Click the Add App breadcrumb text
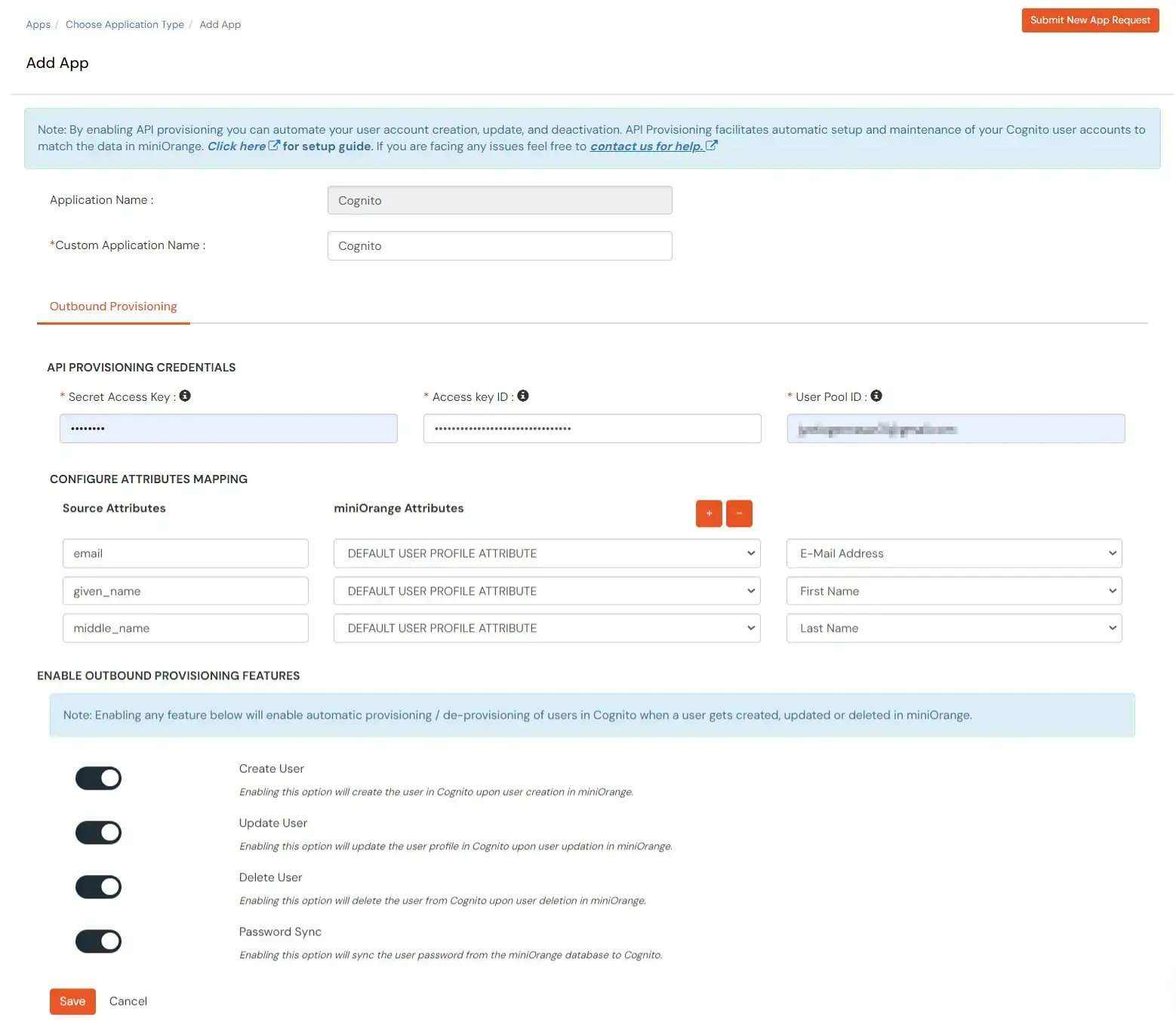Image resolution: width=1176 pixels, height=1020 pixels. point(220,24)
